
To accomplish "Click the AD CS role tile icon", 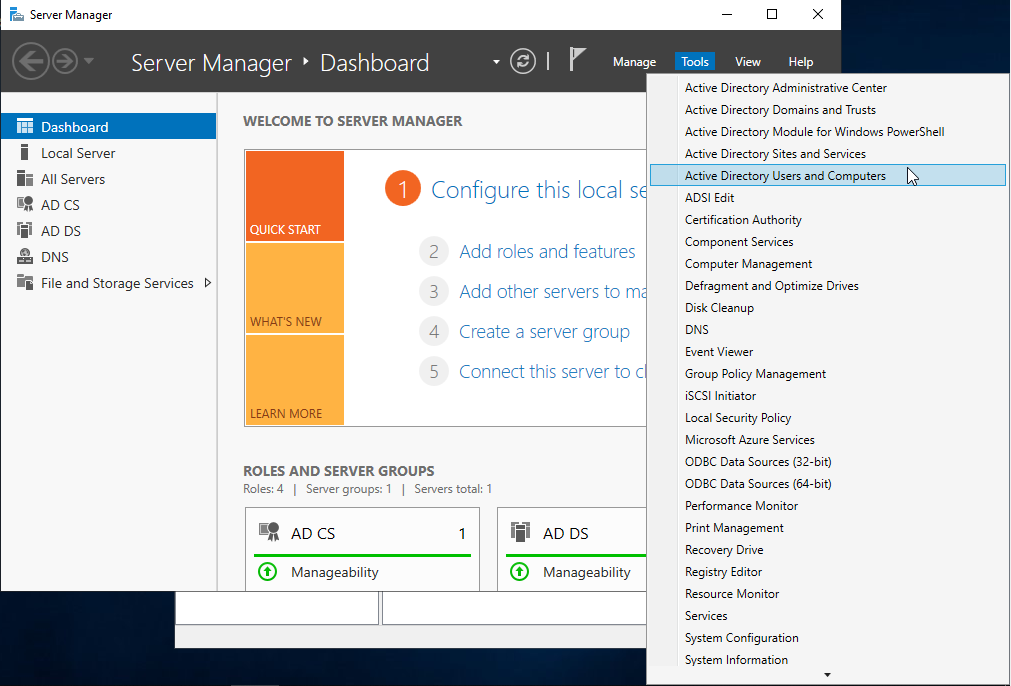I will tap(269, 532).
